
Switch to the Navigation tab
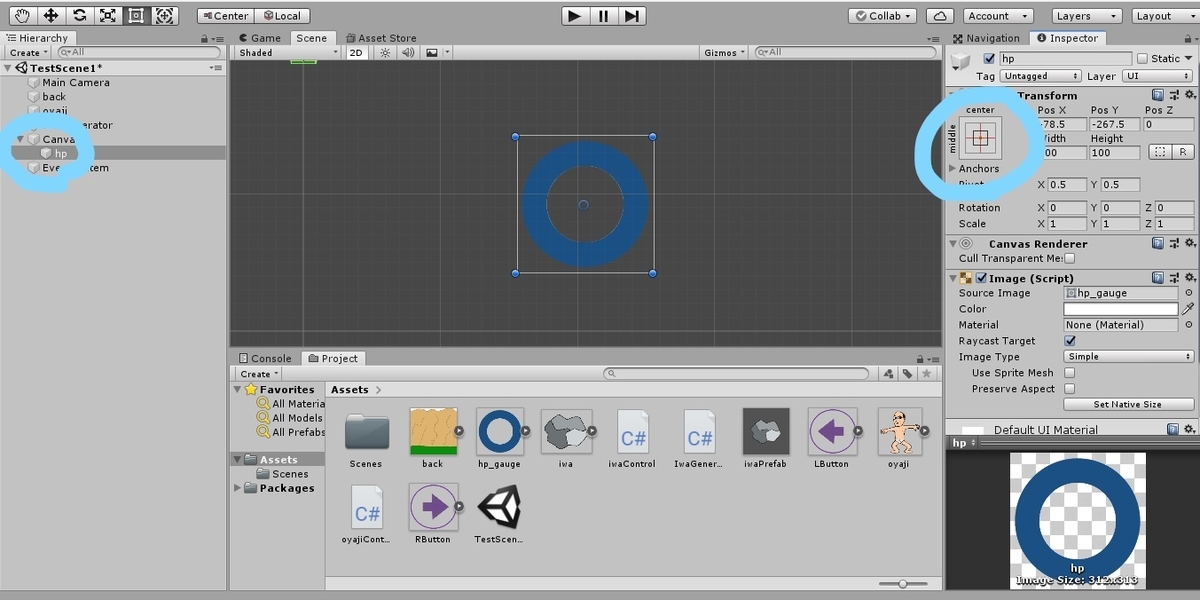pos(986,38)
